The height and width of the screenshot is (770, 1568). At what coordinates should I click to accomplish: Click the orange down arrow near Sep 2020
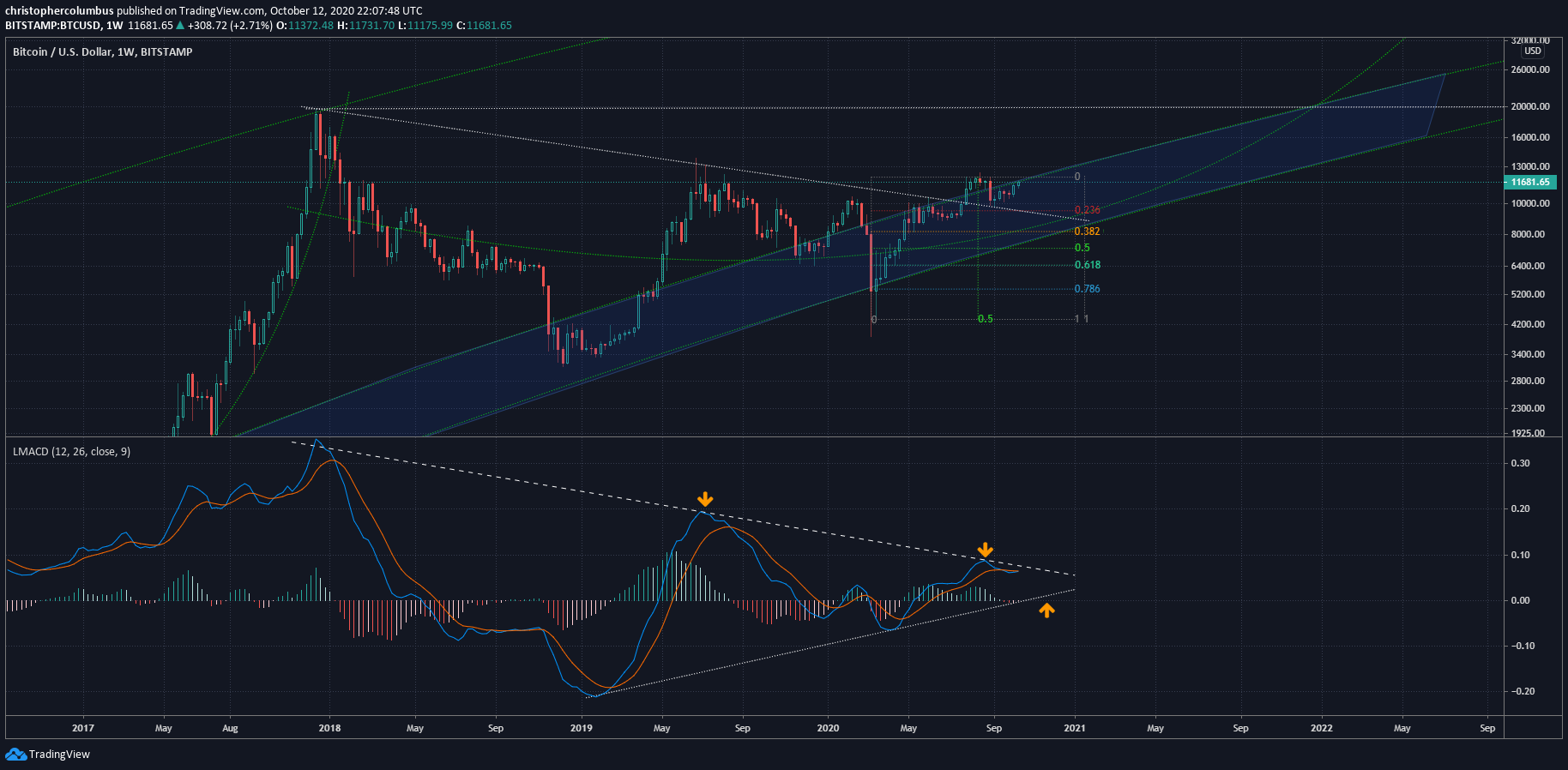point(986,550)
